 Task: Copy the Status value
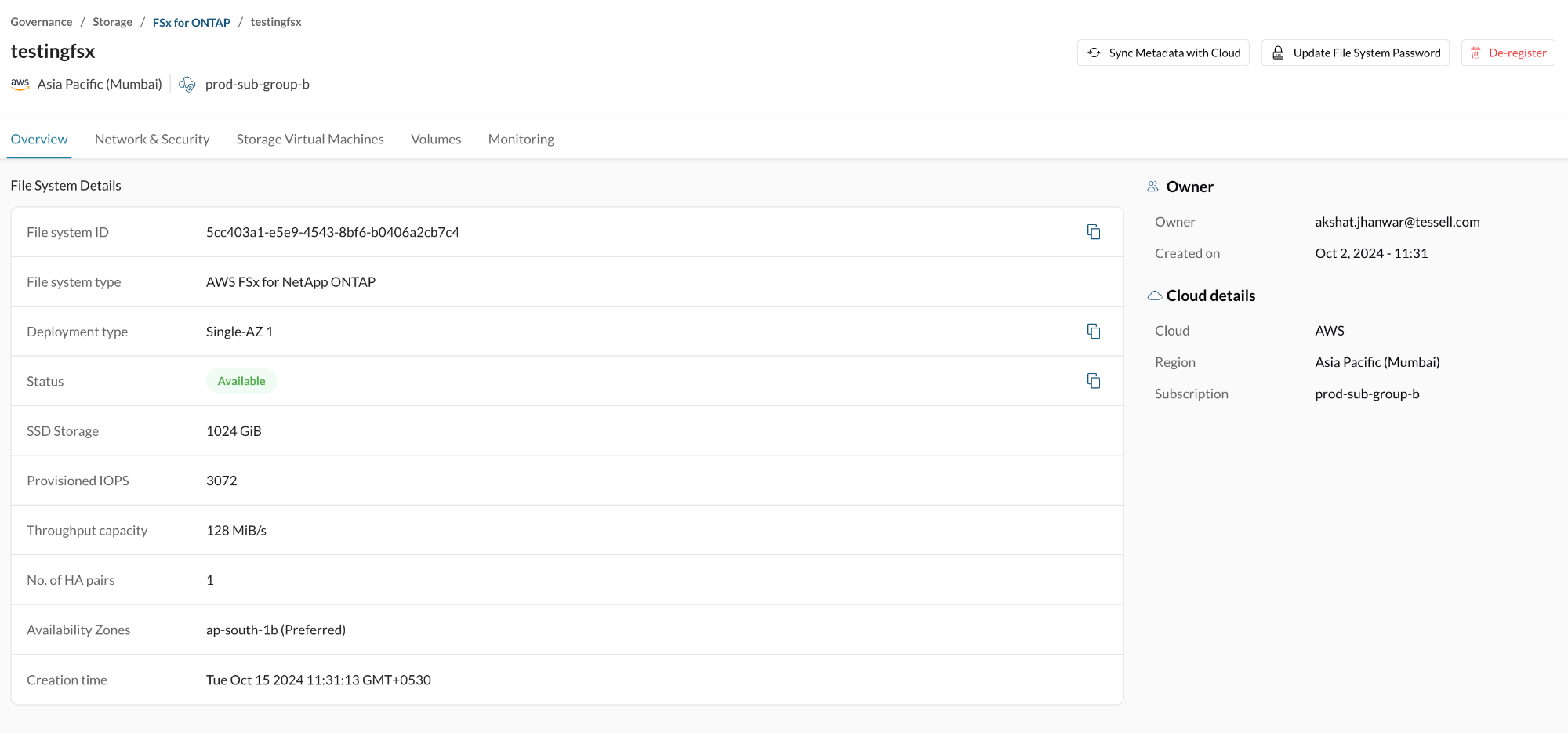(1094, 381)
